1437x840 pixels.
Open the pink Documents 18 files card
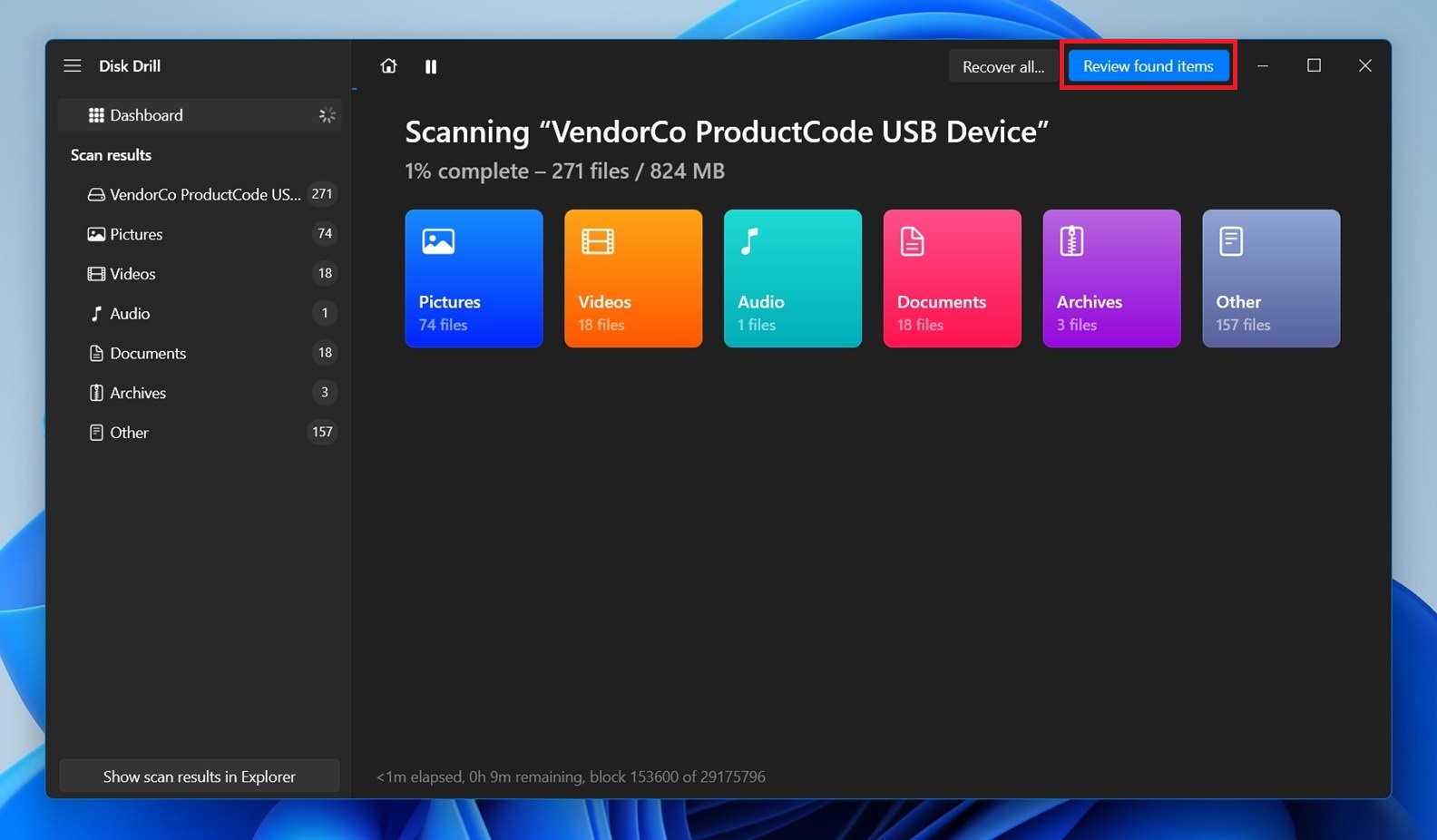point(953,278)
